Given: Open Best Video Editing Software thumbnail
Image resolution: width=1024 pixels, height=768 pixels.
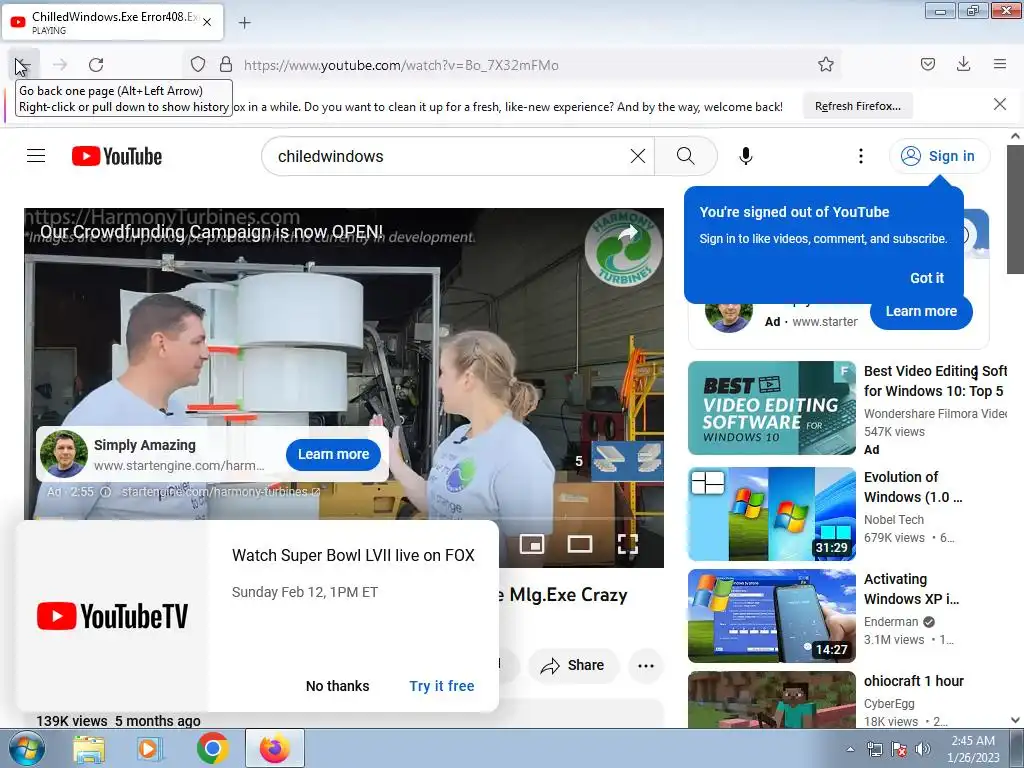Looking at the screenshot, I should click(x=772, y=408).
